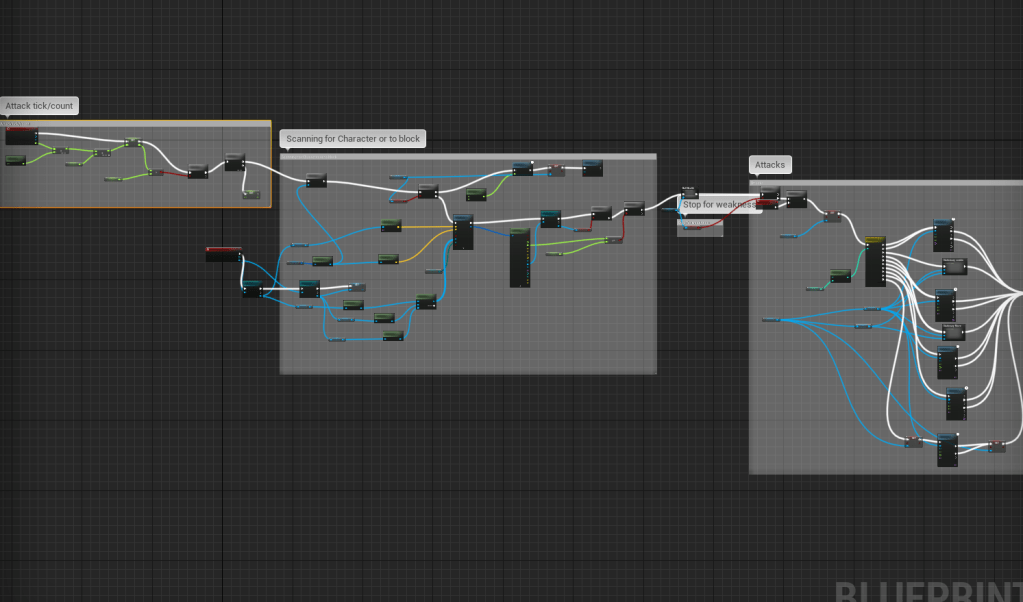
Task: Select the green node with teal wire in Attacks
Action: pos(840,275)
